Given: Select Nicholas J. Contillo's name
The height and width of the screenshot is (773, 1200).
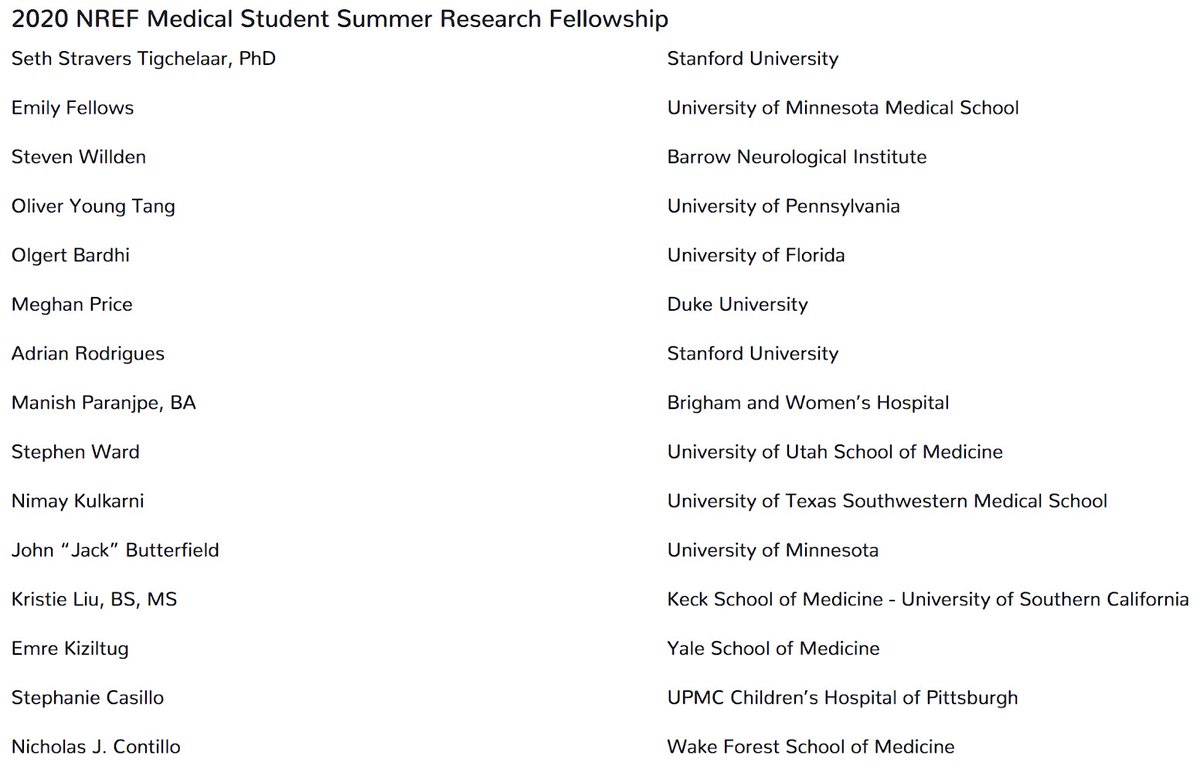Looking at the screenshot, I should coord(96,747).
